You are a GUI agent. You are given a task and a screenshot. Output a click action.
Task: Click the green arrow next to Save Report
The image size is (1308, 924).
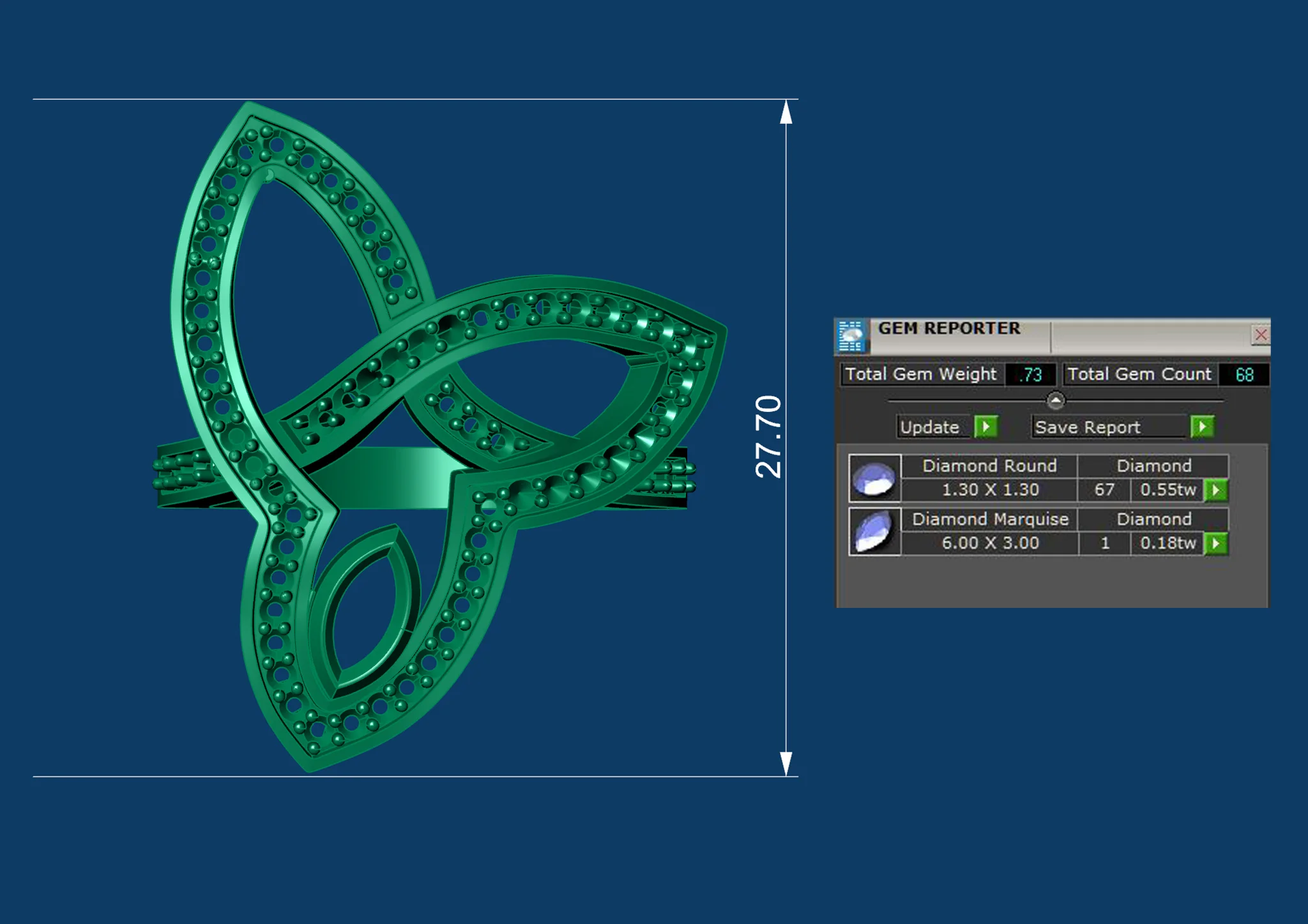click(x=1202, y=427)
